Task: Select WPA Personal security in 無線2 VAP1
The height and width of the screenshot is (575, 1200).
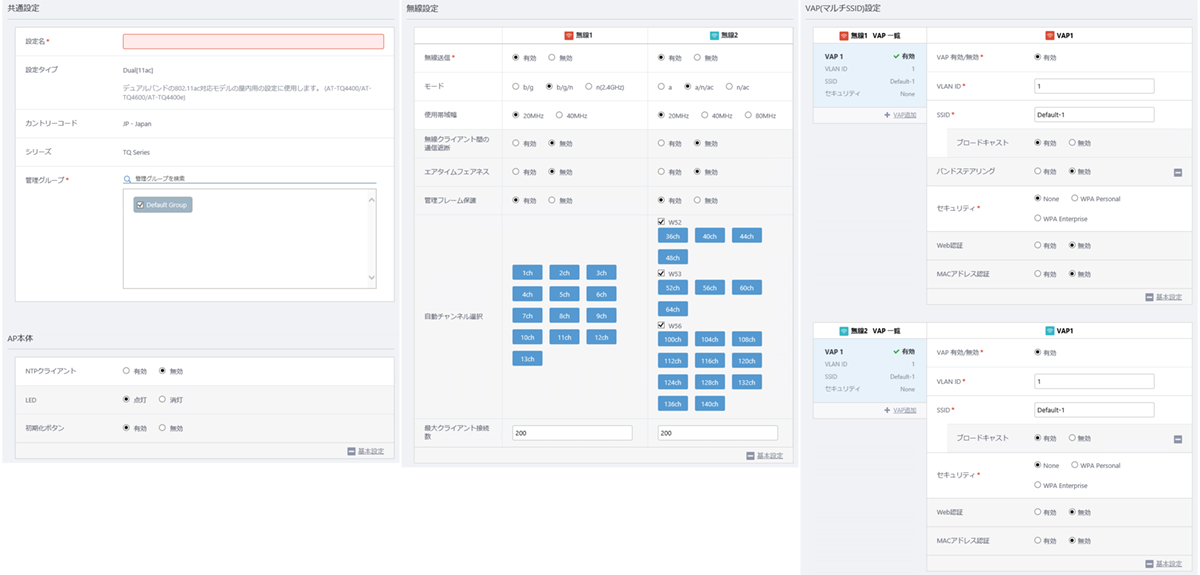Action: (1074, 465)
